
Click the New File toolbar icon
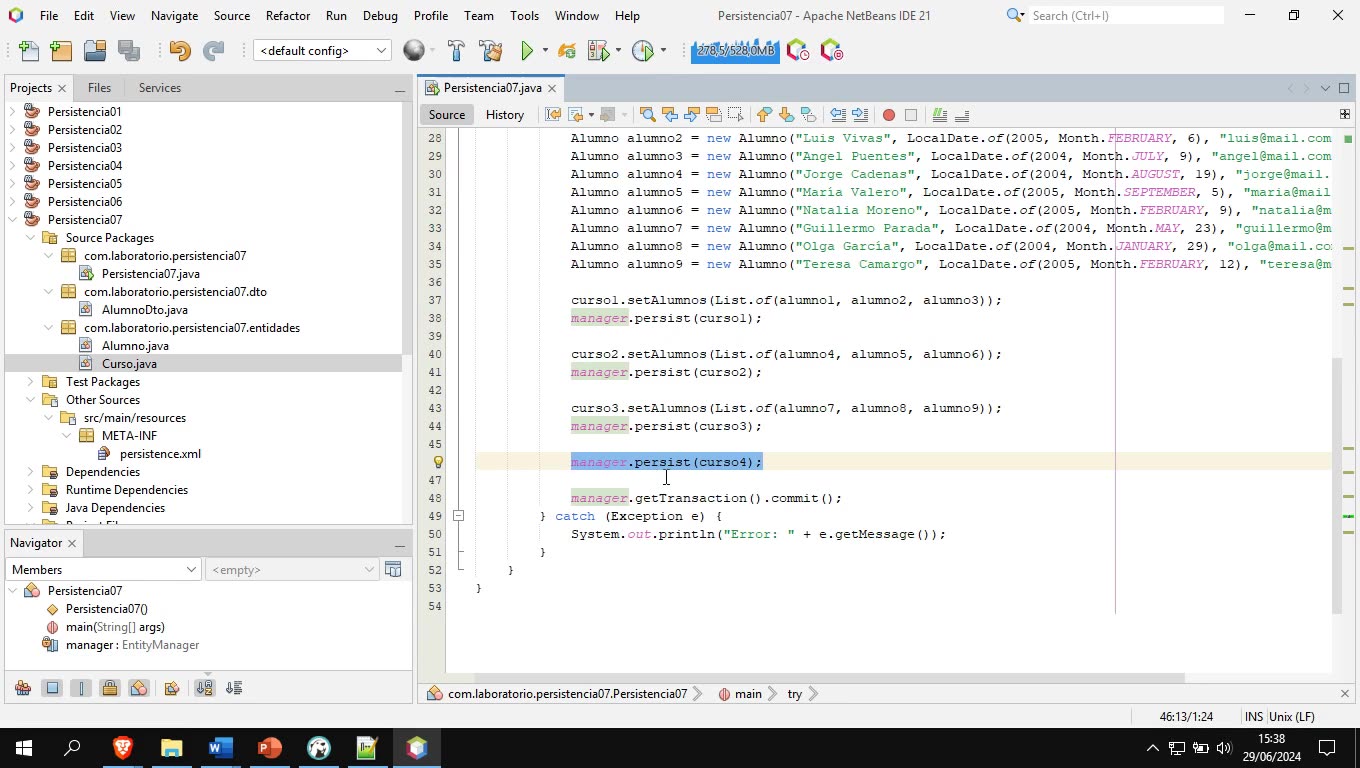point(29,51)
